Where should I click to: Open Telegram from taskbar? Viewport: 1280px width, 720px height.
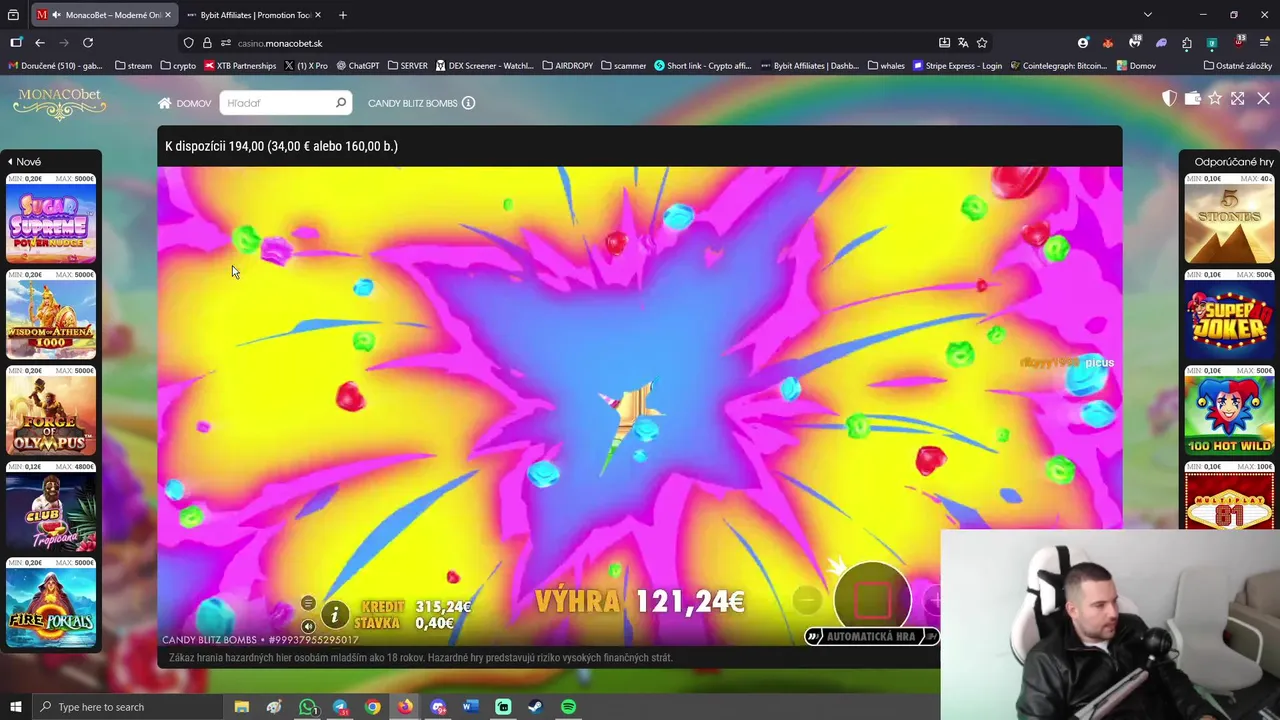pos(340,707)
